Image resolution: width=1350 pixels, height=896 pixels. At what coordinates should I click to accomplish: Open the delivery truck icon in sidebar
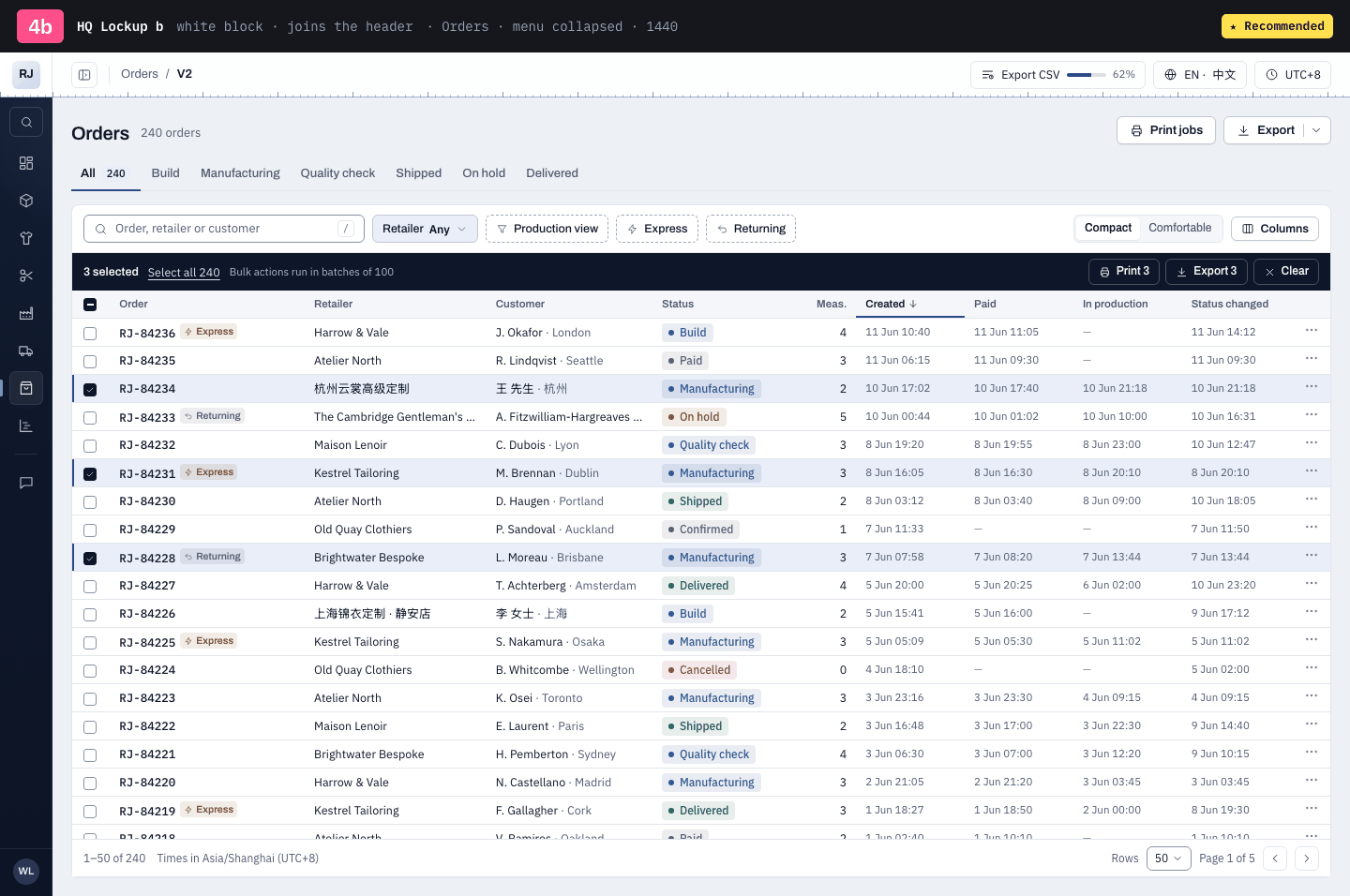(26, 351)
